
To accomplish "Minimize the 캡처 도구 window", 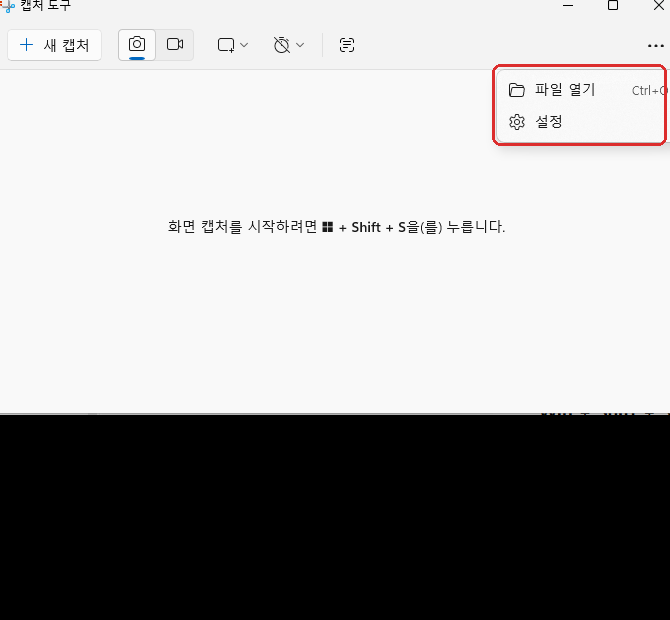I will coord(568,5).
